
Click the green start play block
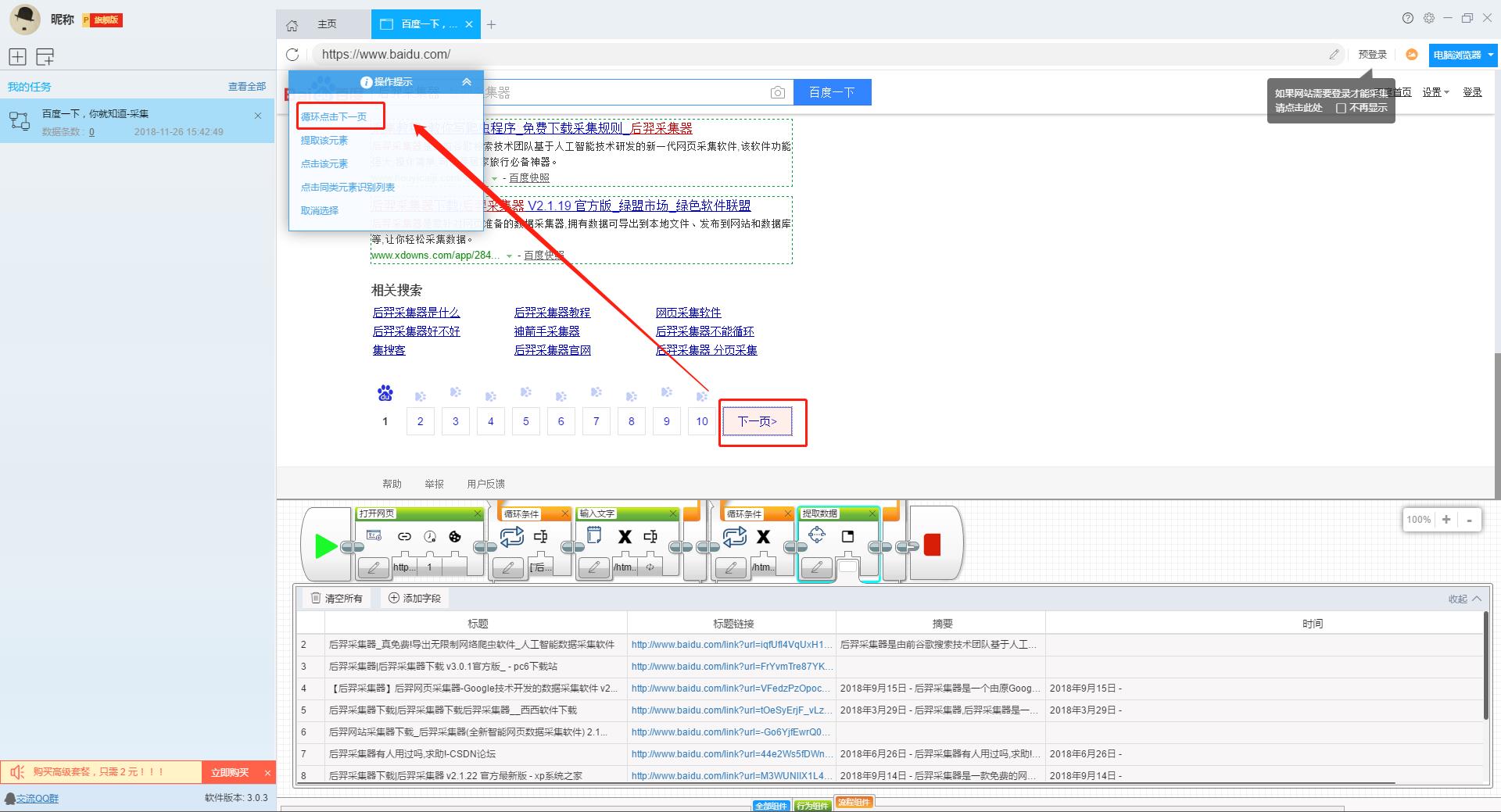point(325,546)
